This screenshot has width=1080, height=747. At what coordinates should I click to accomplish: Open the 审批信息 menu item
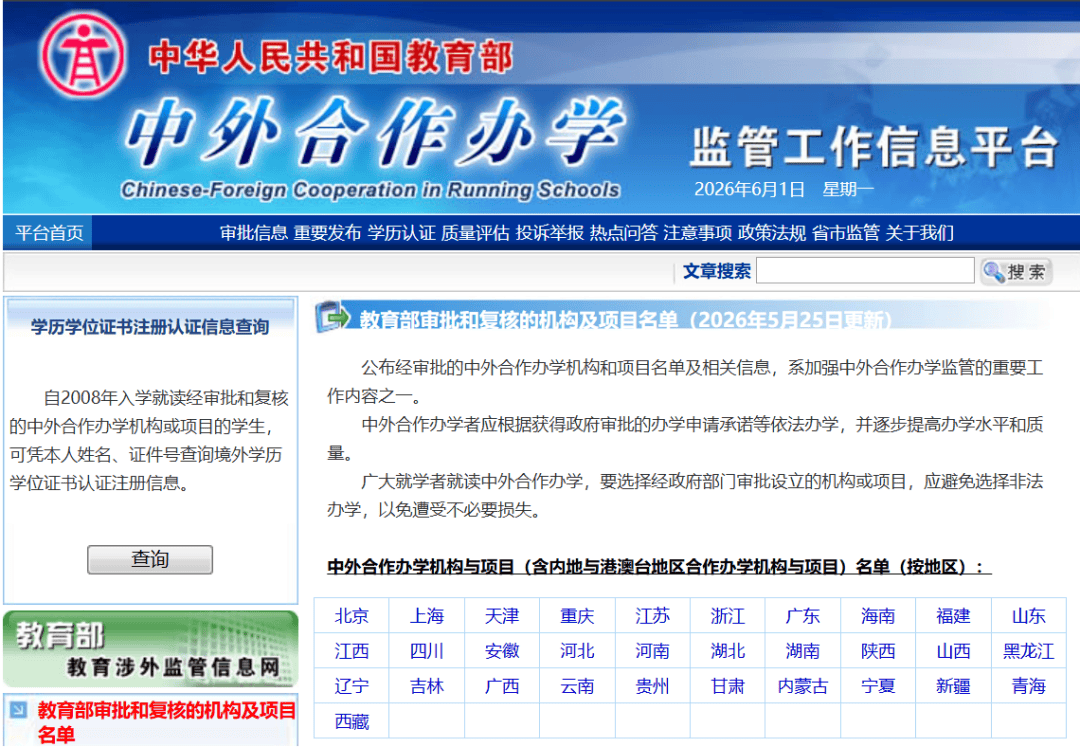(x=253, y=233)
